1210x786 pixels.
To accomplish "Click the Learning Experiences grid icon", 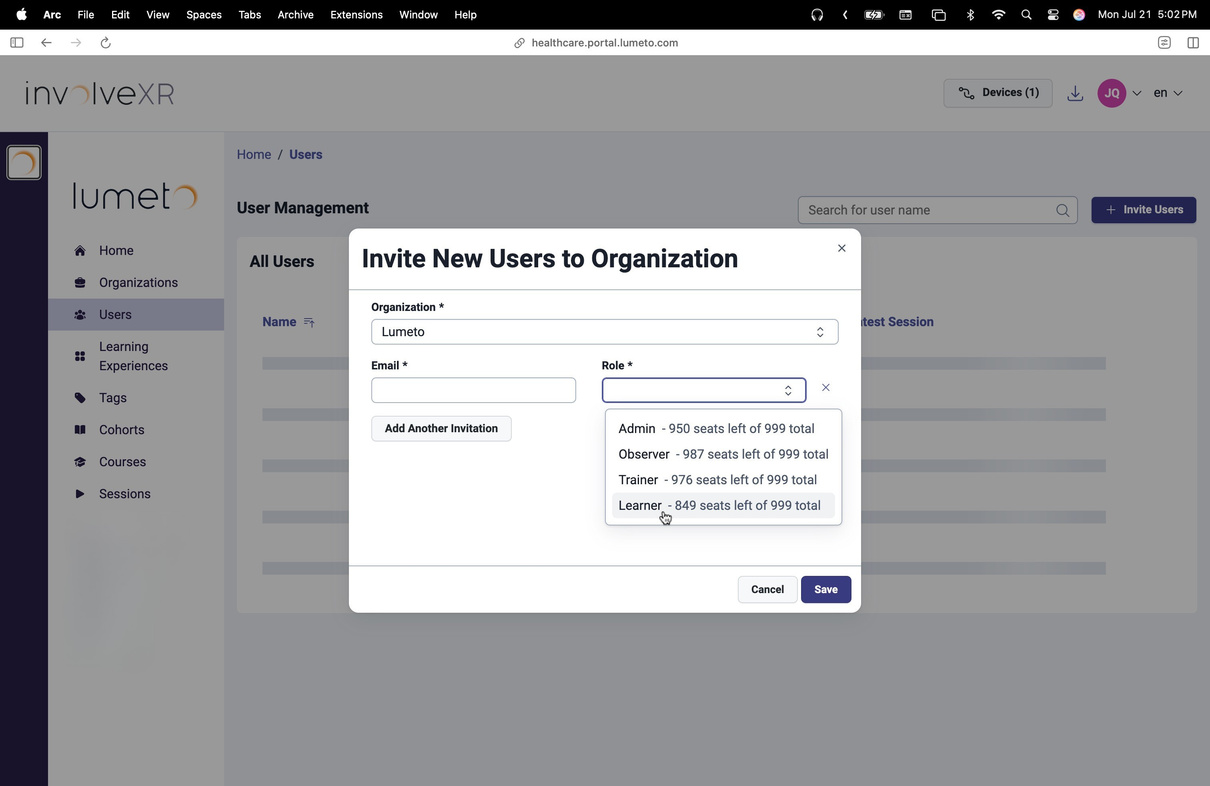I will [x=80, y=356].
